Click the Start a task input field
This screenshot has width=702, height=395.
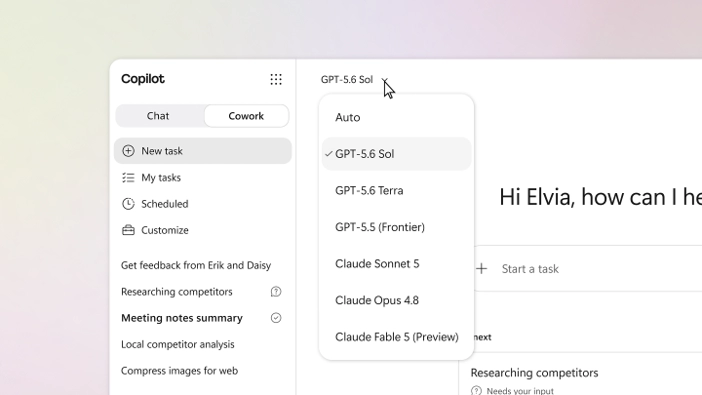588,269
